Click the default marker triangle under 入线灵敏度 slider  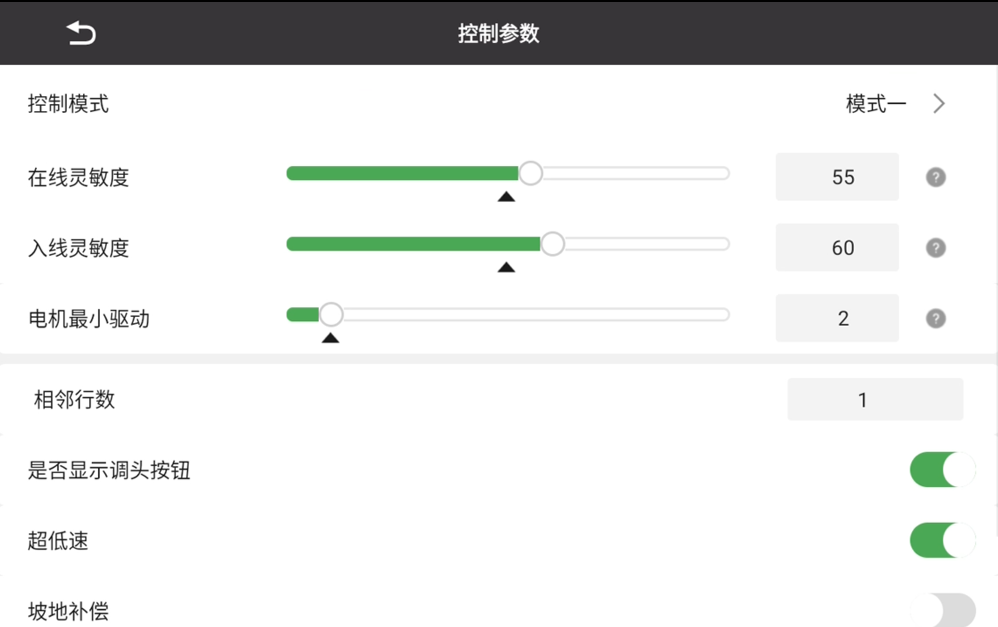coord(506,267)
